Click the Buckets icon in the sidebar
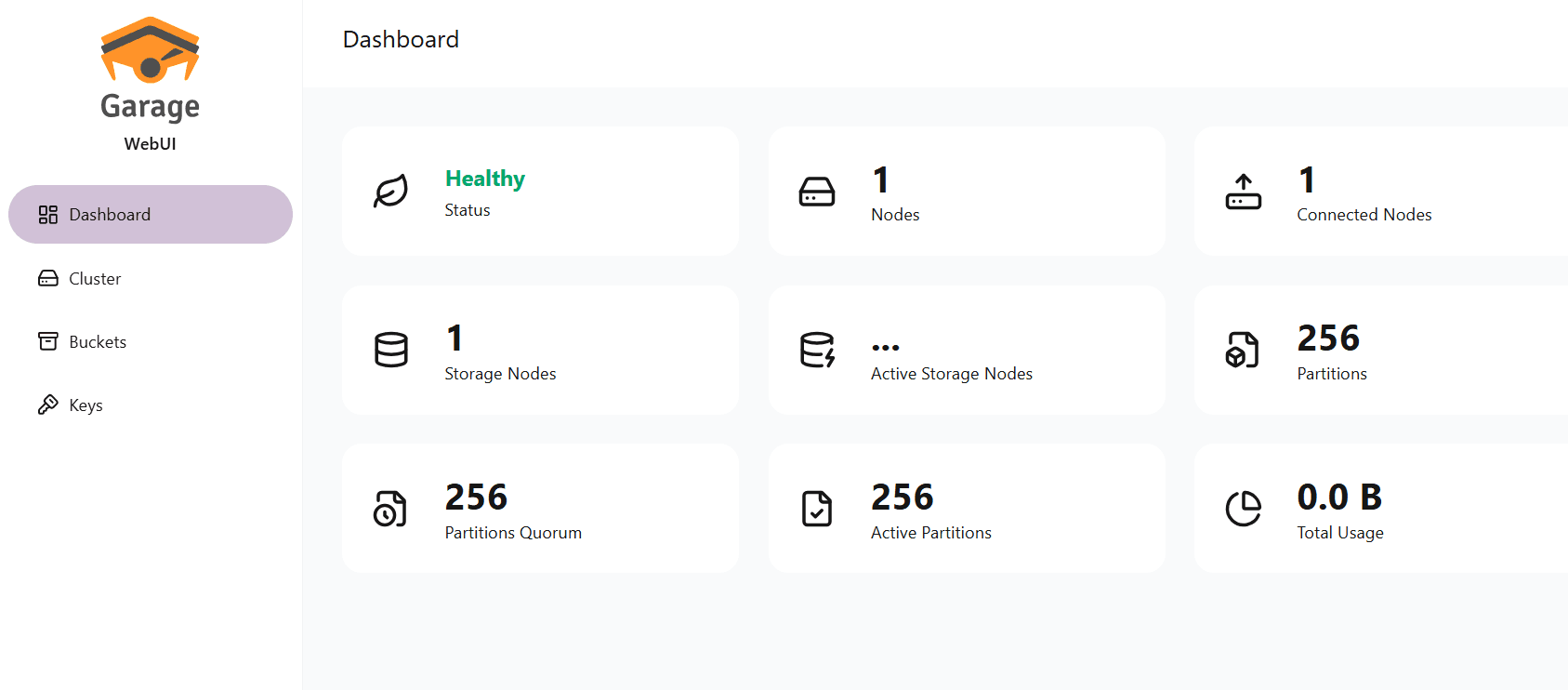 point(48,341)
